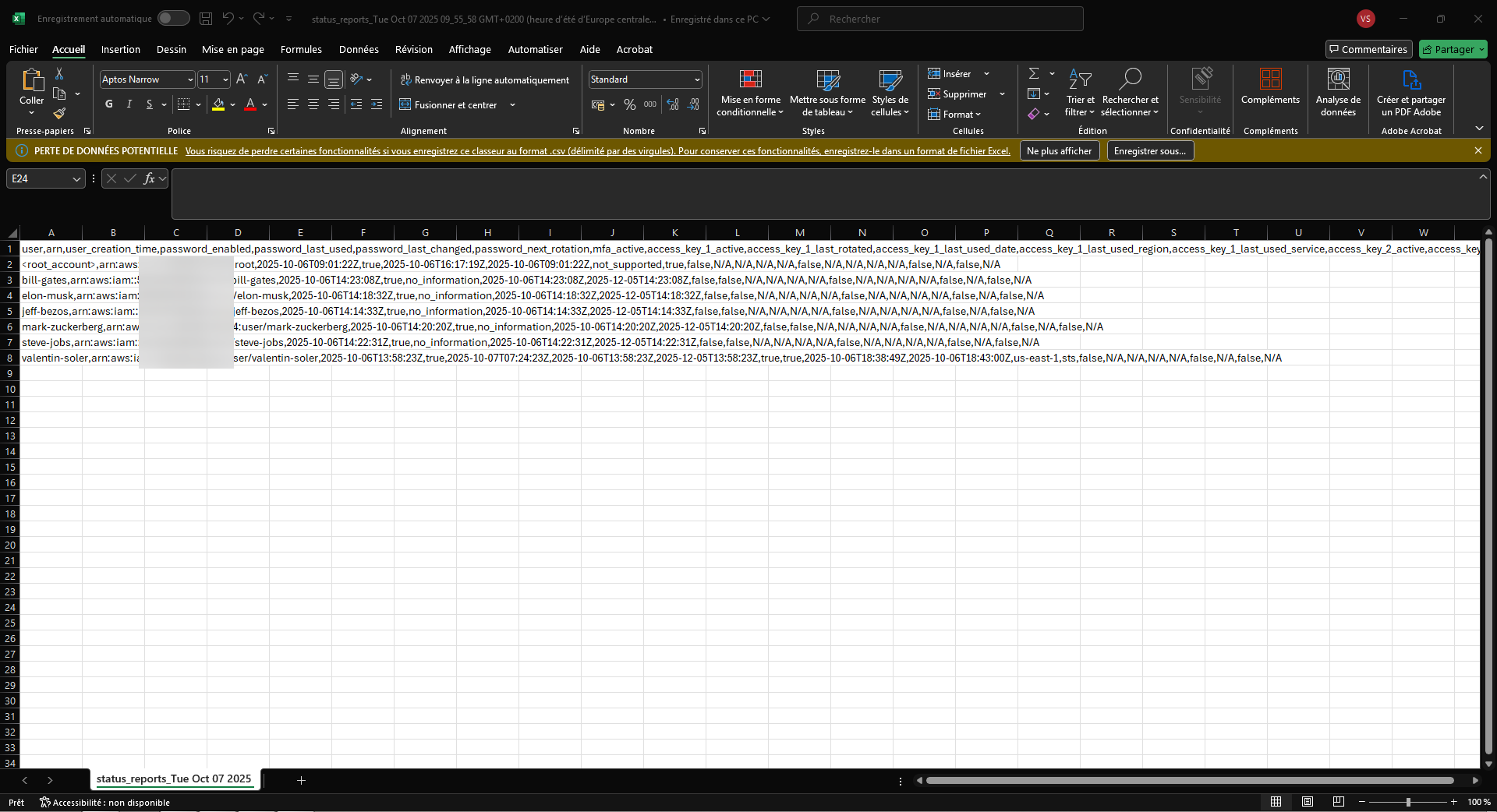Click the Ne plus afficher button
Viewport: 1497px width, 812px height.
[x=1059, y=151]
